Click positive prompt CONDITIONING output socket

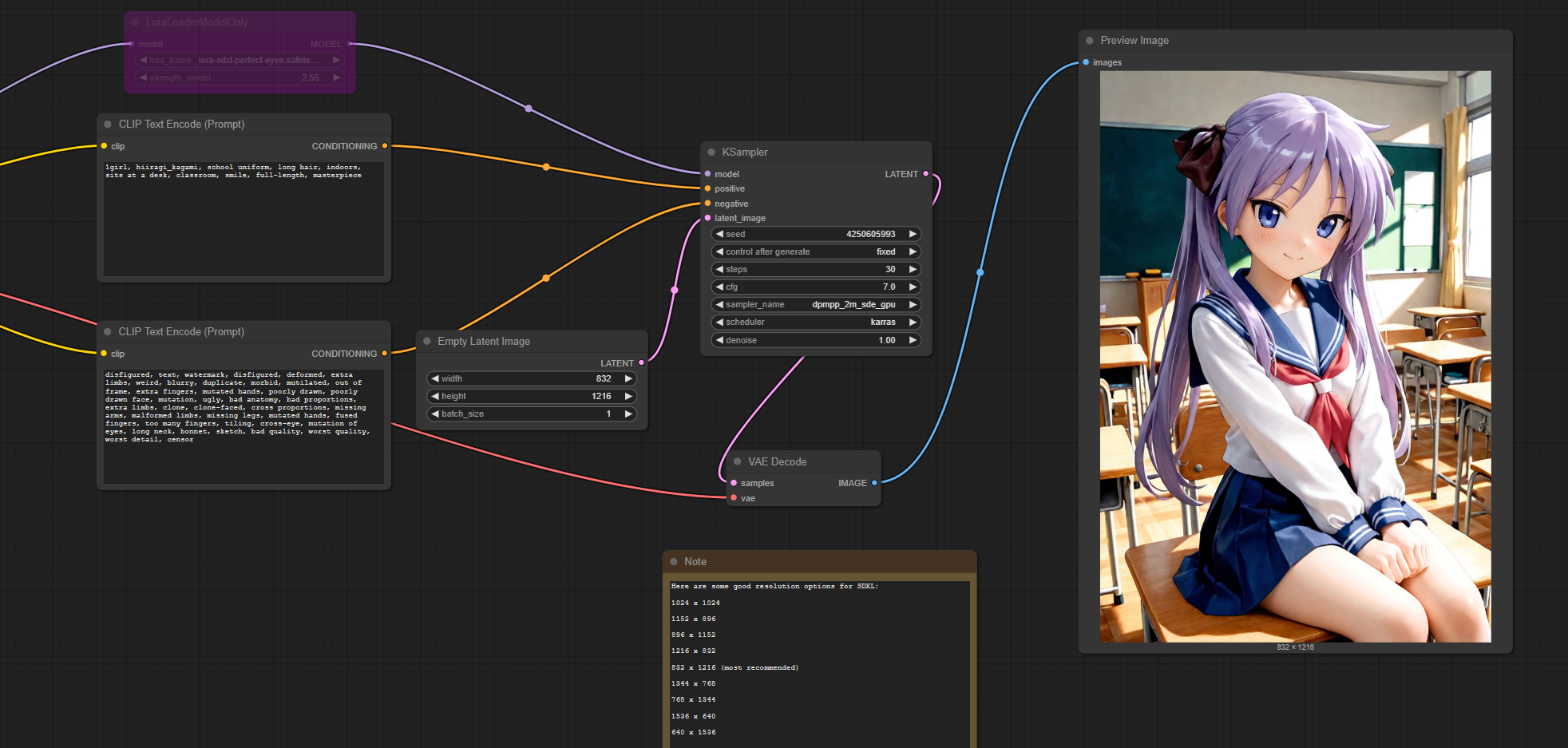[x=385, y=146]
